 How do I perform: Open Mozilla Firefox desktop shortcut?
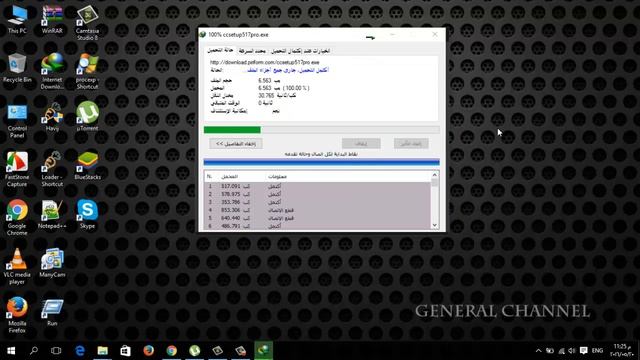17,316
